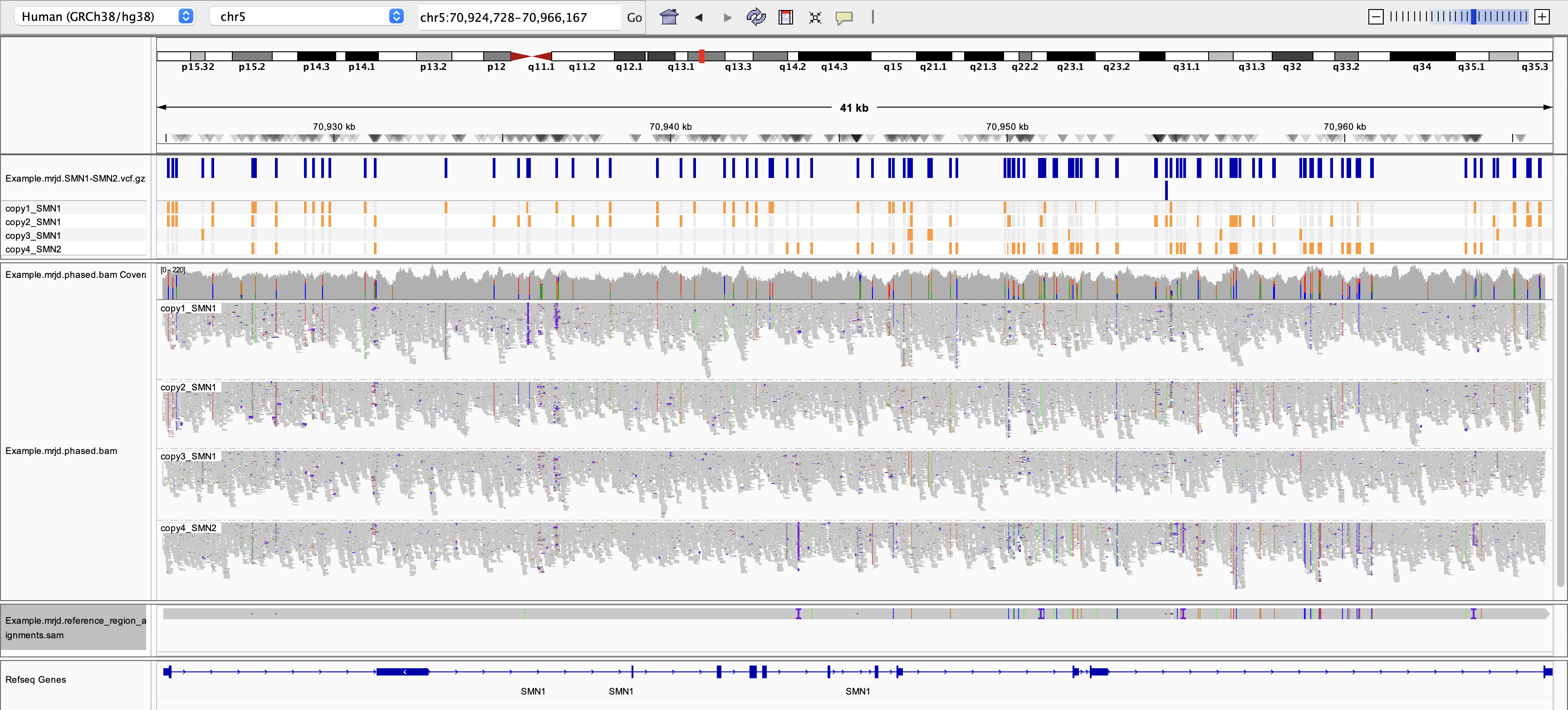Screen dimensions: 1568x710
Task: Click the zoom level slider handle
Action: pos(1473,17)
